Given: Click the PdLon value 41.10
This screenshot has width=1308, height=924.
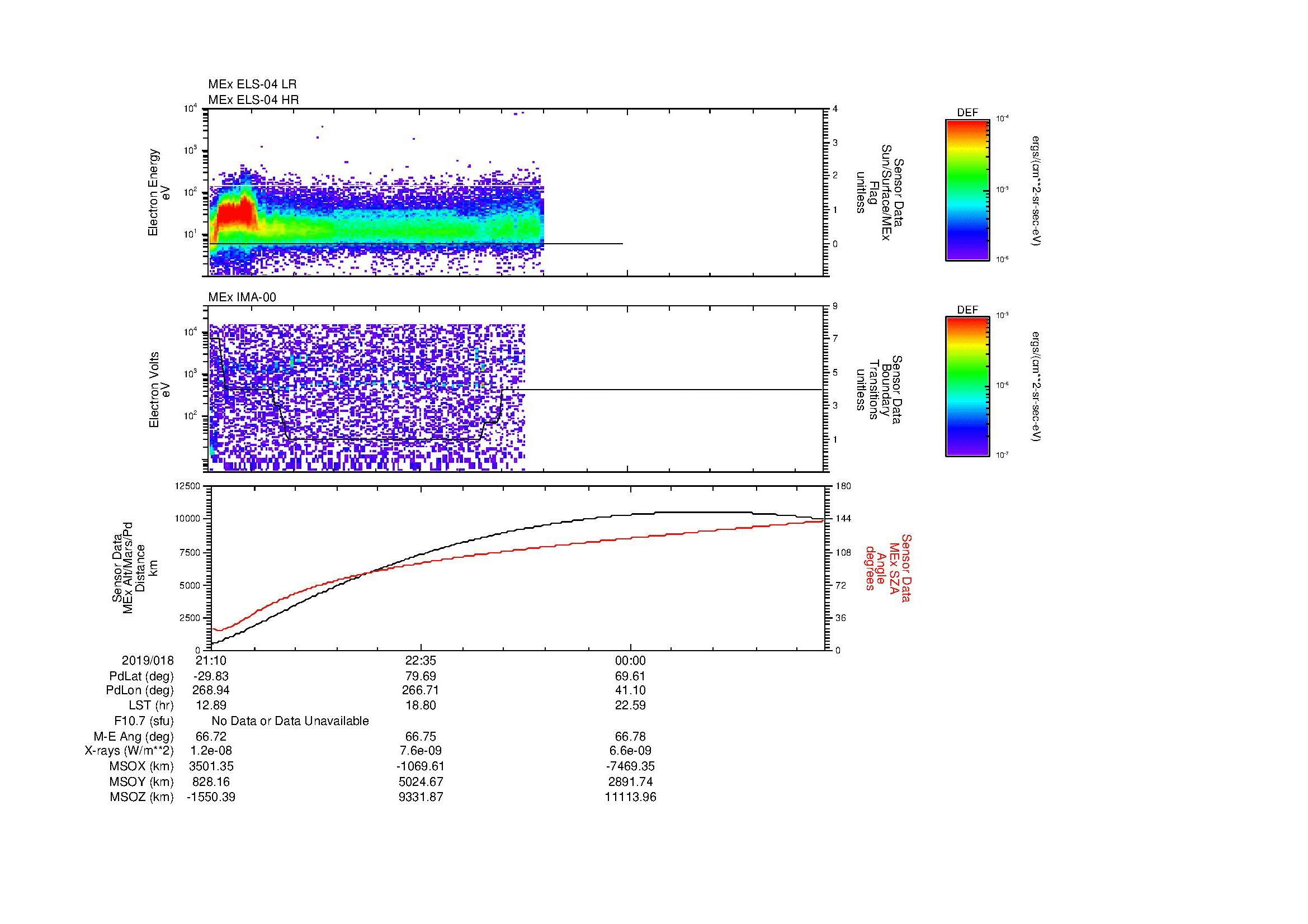Looking at the screenshot, I should tap(630, 690).
